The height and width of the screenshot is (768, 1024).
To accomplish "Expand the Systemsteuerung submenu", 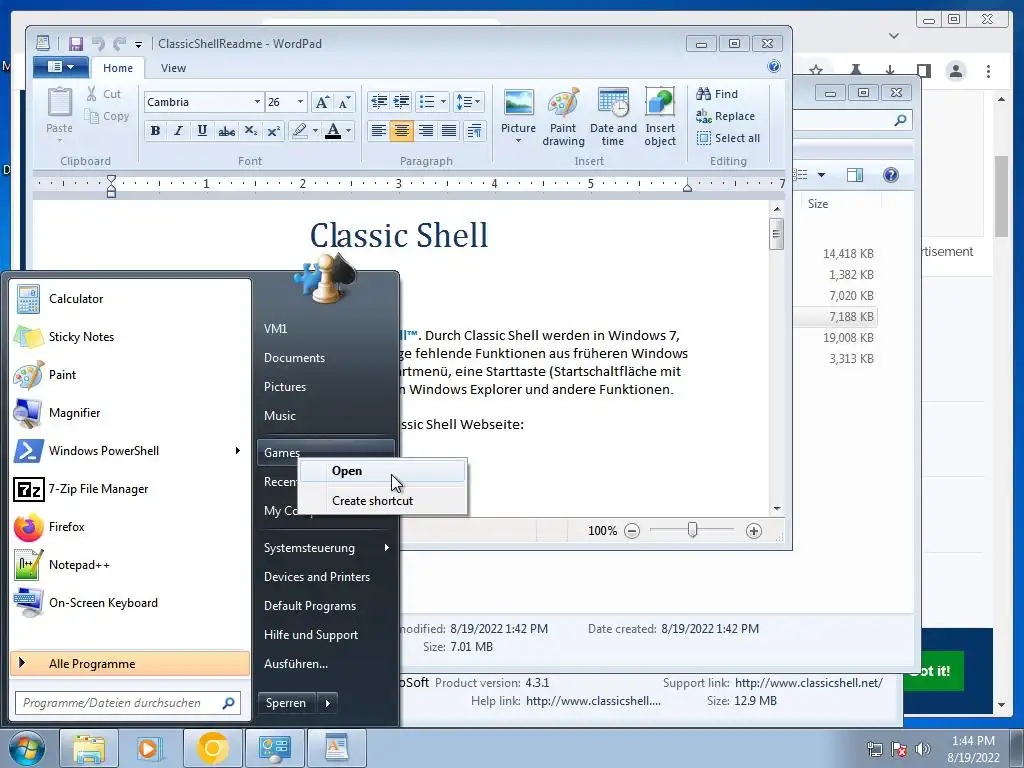I will pyautogui.click(x=326, y=547).
